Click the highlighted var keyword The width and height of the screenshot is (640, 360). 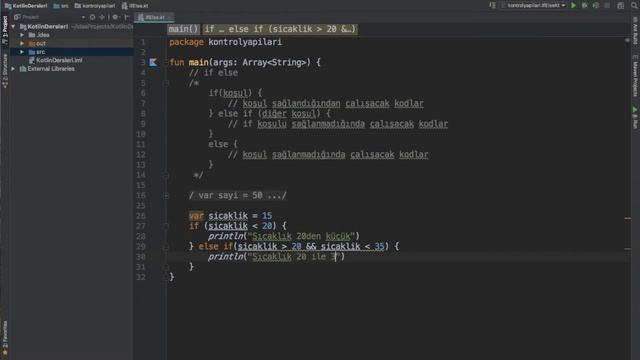pos(196,216)
